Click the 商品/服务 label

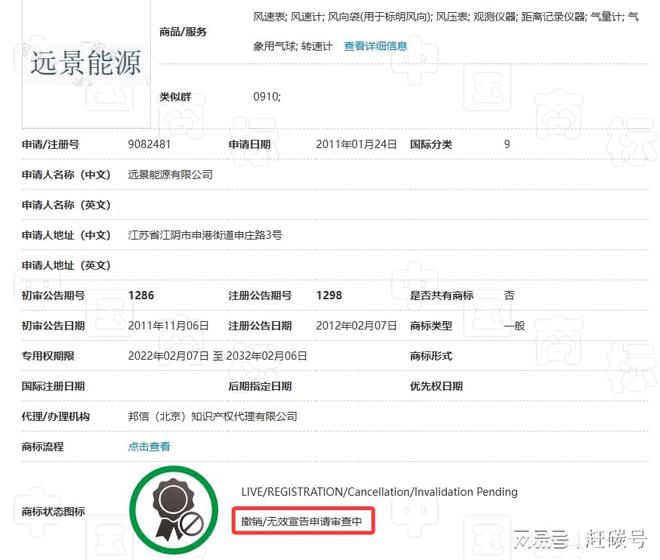[183, 32]
